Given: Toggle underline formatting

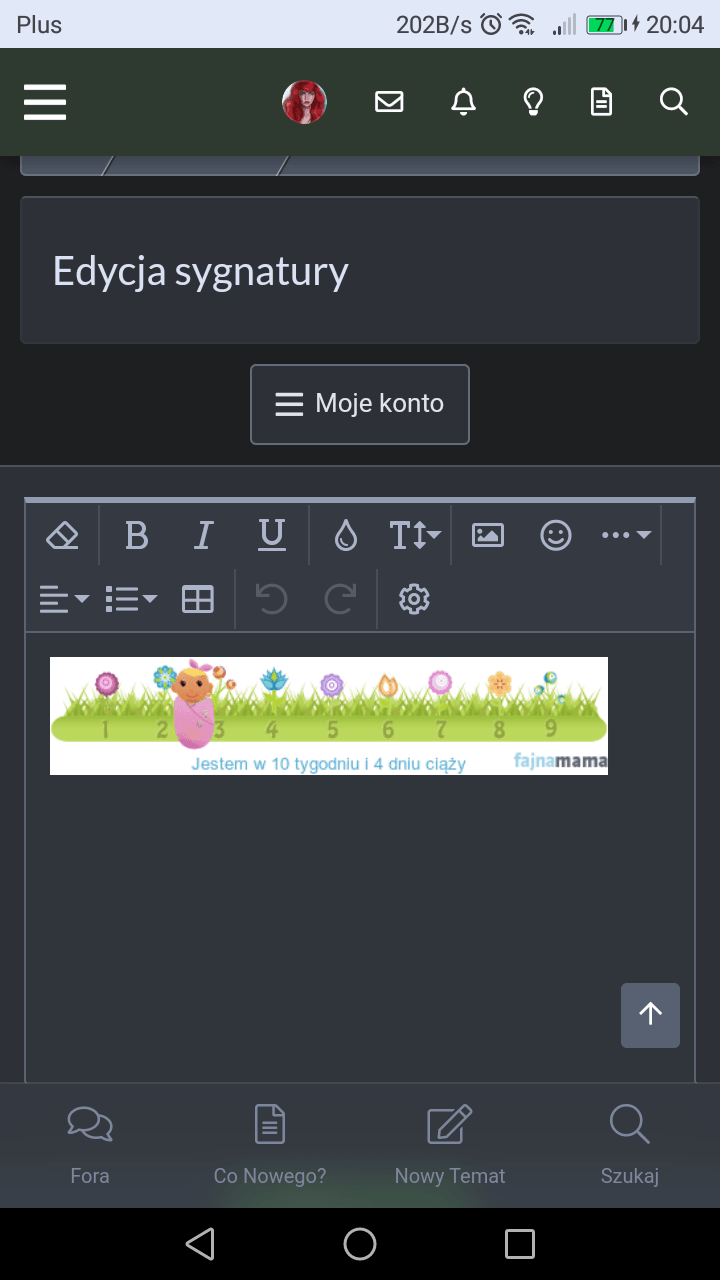Looking at the screenshot, I should 272,536.
